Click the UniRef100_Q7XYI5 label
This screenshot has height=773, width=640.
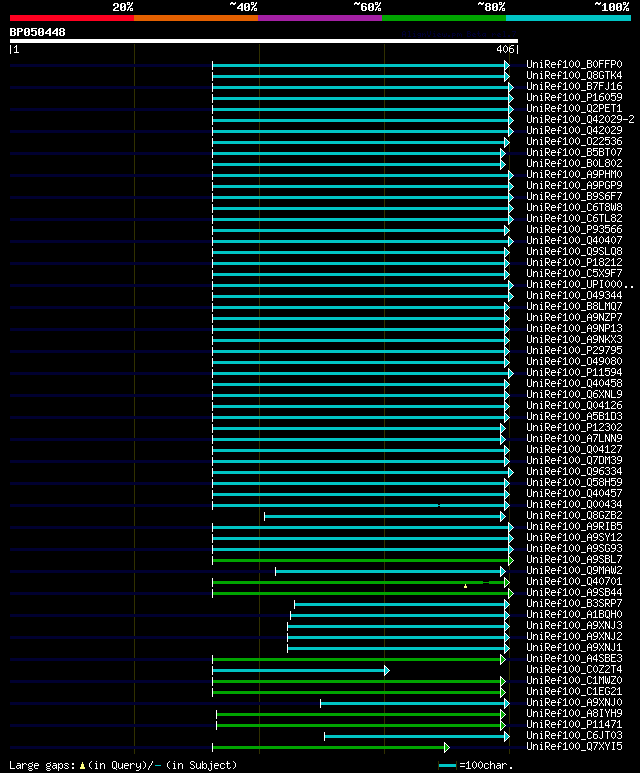pos(574,747)
